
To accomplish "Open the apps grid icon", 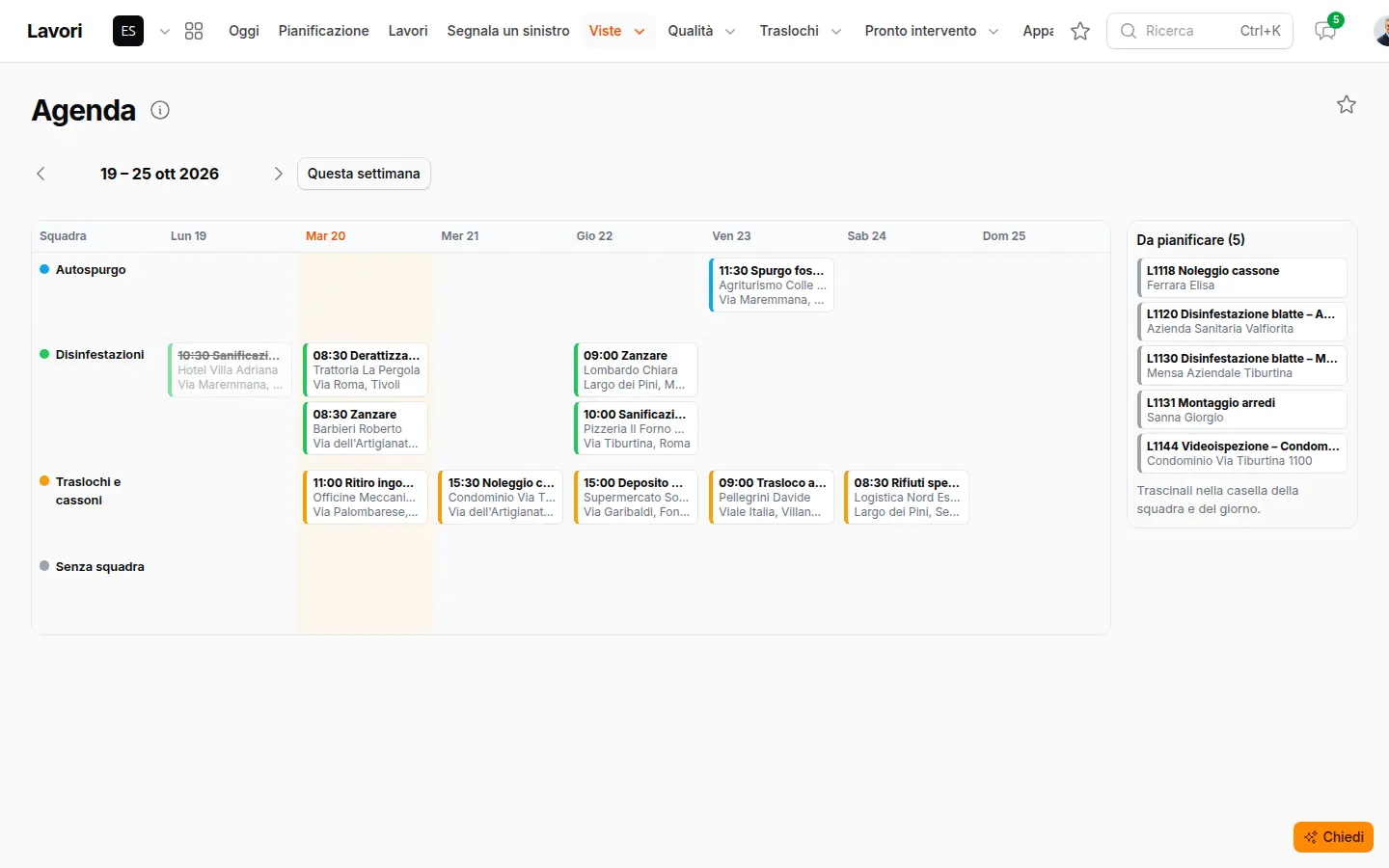I will coord(194,31).
